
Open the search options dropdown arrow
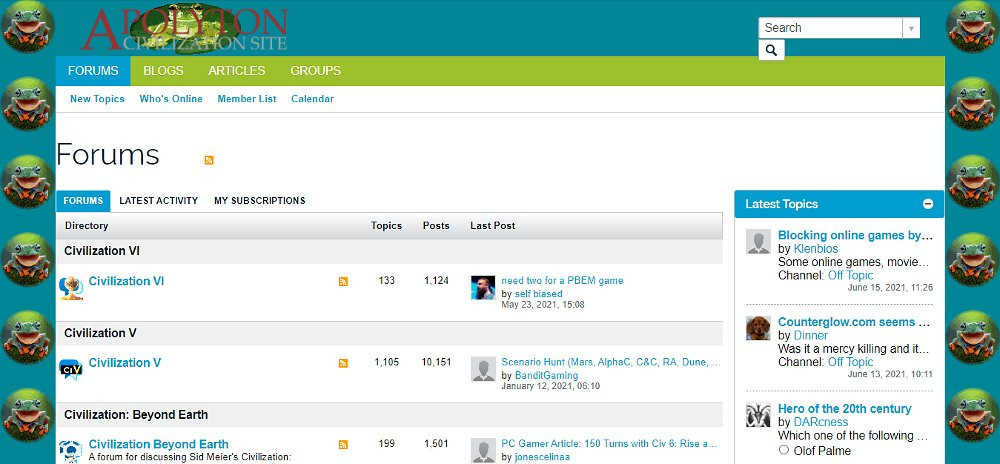click(911, 28)
